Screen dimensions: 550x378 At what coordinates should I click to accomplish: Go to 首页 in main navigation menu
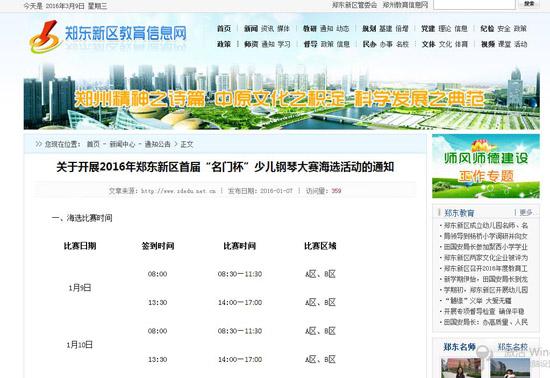(x=224, y=29)
